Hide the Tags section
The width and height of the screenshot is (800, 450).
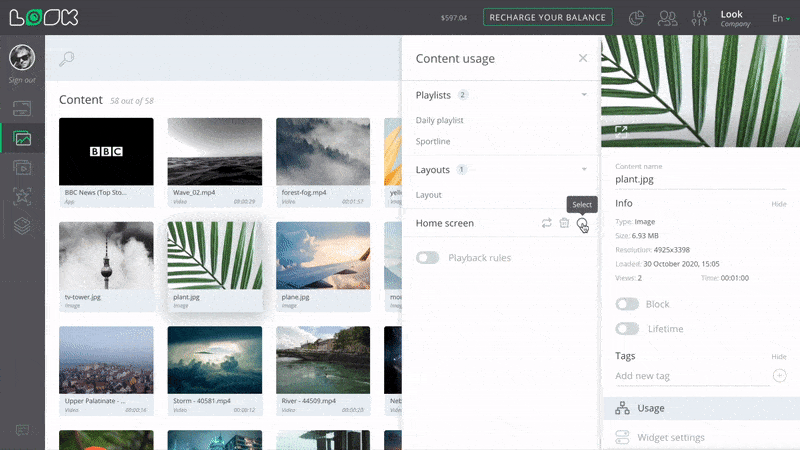coord(779,356)
